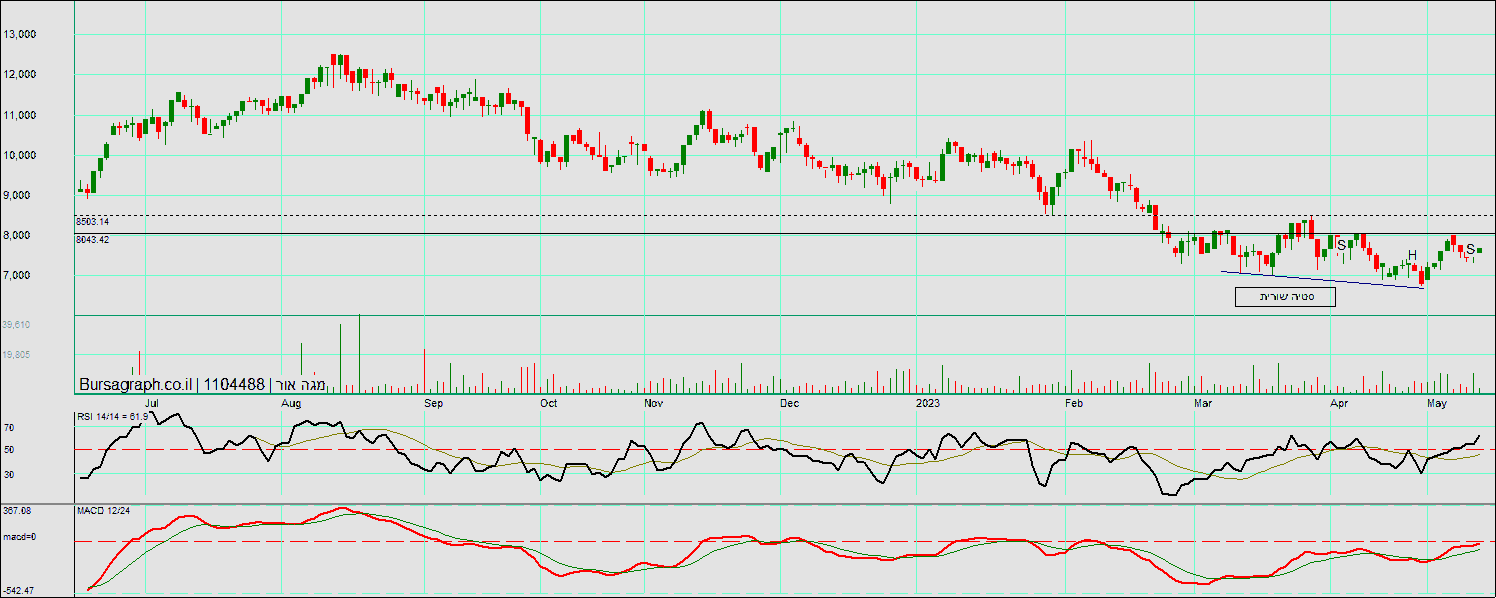The image size is (1496, 598).
Task: Click the RSI 70 level label
Action: tap(9, 427)
